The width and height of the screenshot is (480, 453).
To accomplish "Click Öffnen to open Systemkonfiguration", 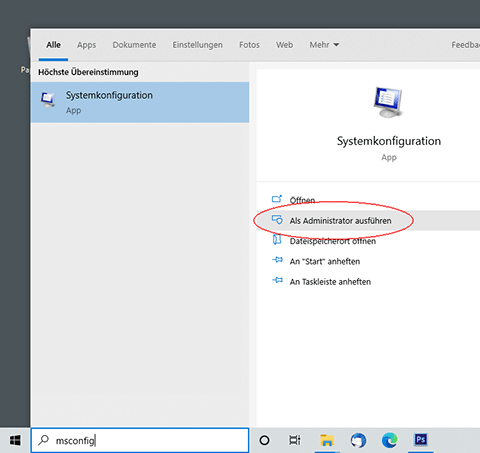I will (302, 200).
